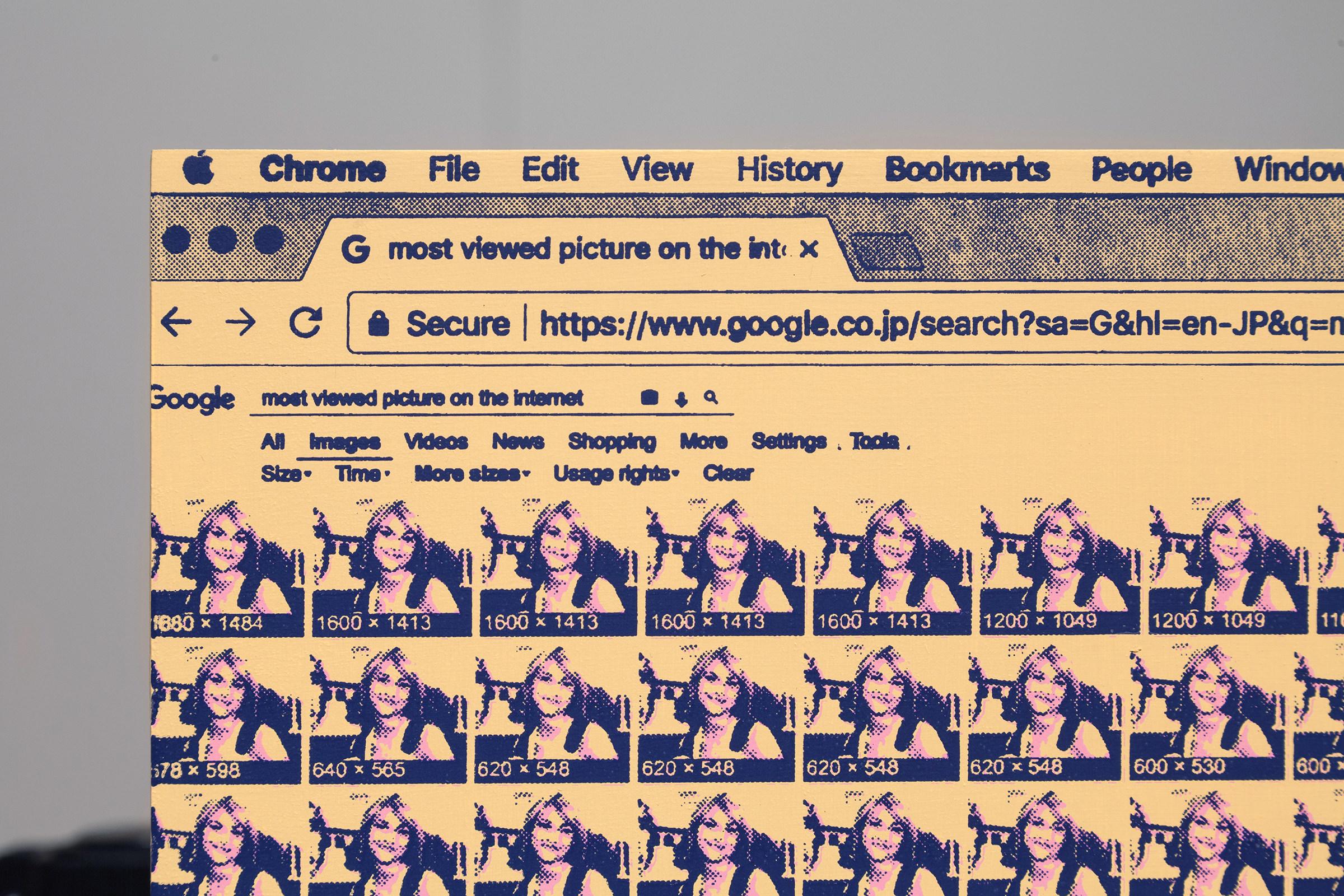Open the Size filter dropdown
Image resolution: width=1344 pixels, height=896 pixels.
[286, 474]
